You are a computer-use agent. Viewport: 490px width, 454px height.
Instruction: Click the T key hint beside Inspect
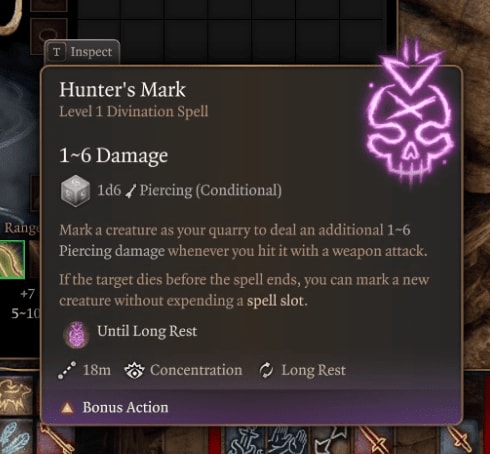tap(57, 52)
